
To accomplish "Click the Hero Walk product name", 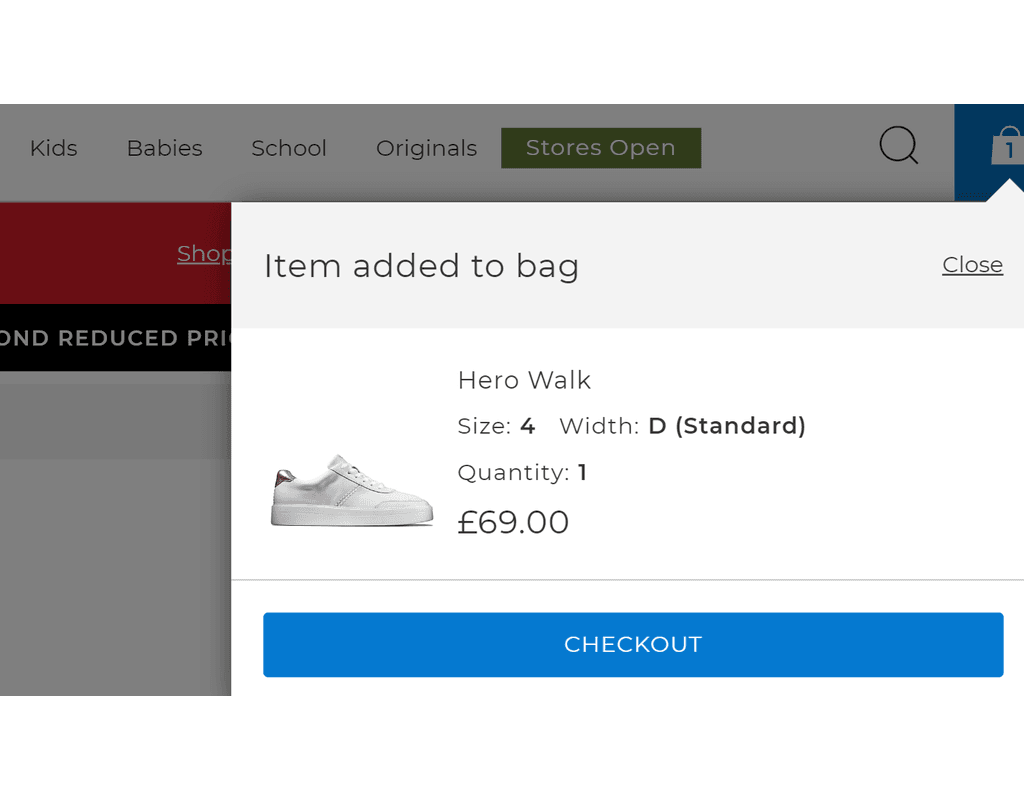I will pos(524,380).
